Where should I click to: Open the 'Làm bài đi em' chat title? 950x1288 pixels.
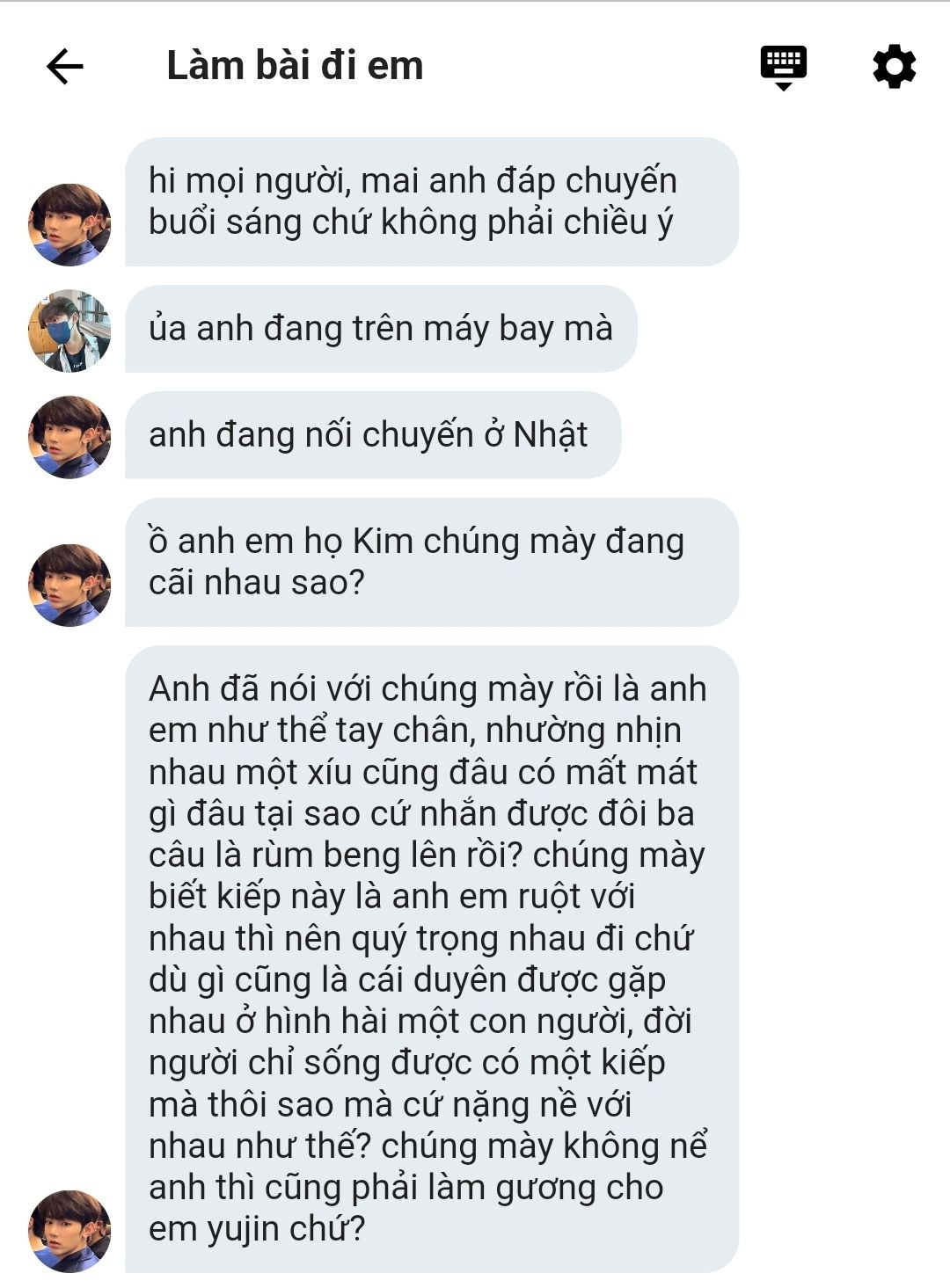point(295,66)
